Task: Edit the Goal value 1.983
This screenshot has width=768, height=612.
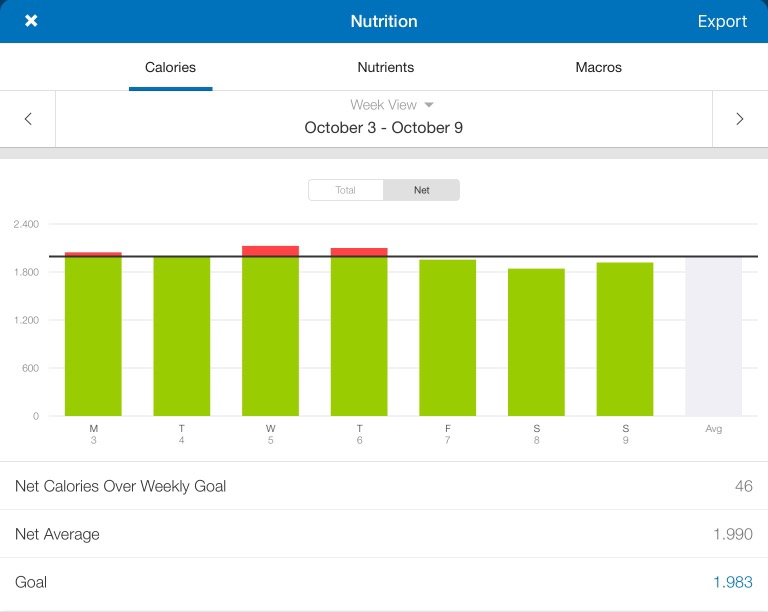Action: (733, 582)
